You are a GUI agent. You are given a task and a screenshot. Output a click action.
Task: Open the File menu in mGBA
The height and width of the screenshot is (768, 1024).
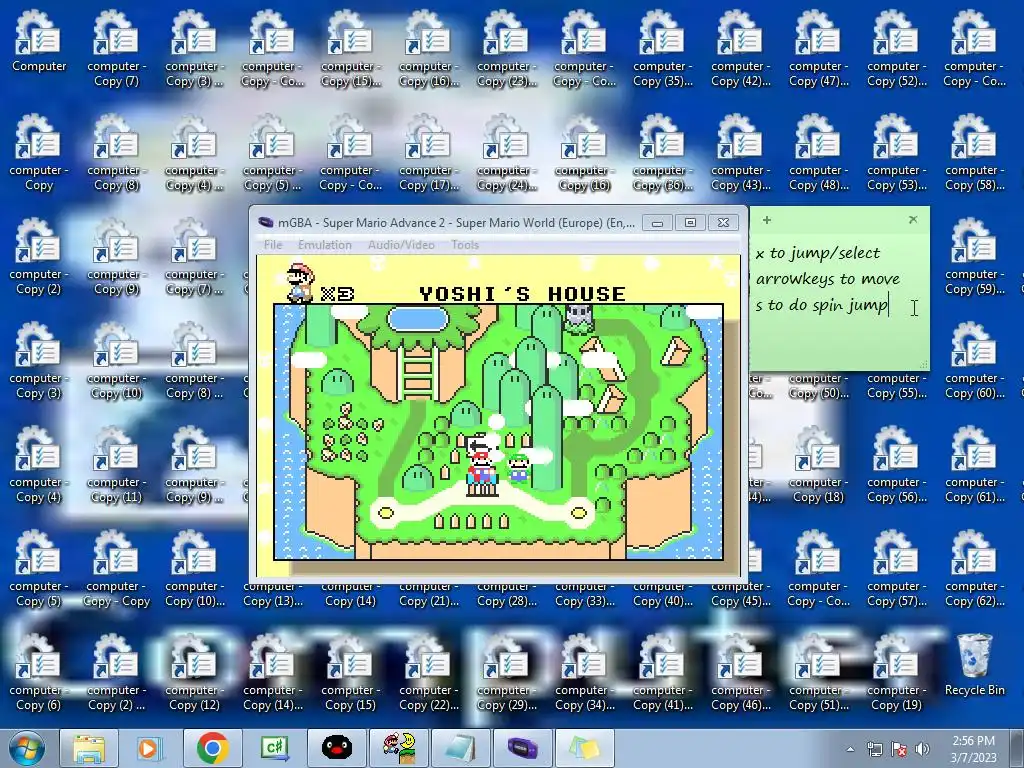coord(273,245)
